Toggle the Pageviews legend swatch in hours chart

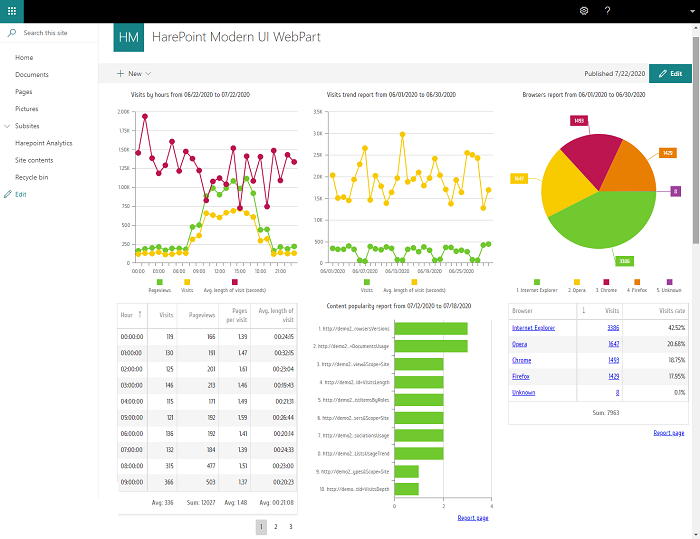[x=160, y=282]
